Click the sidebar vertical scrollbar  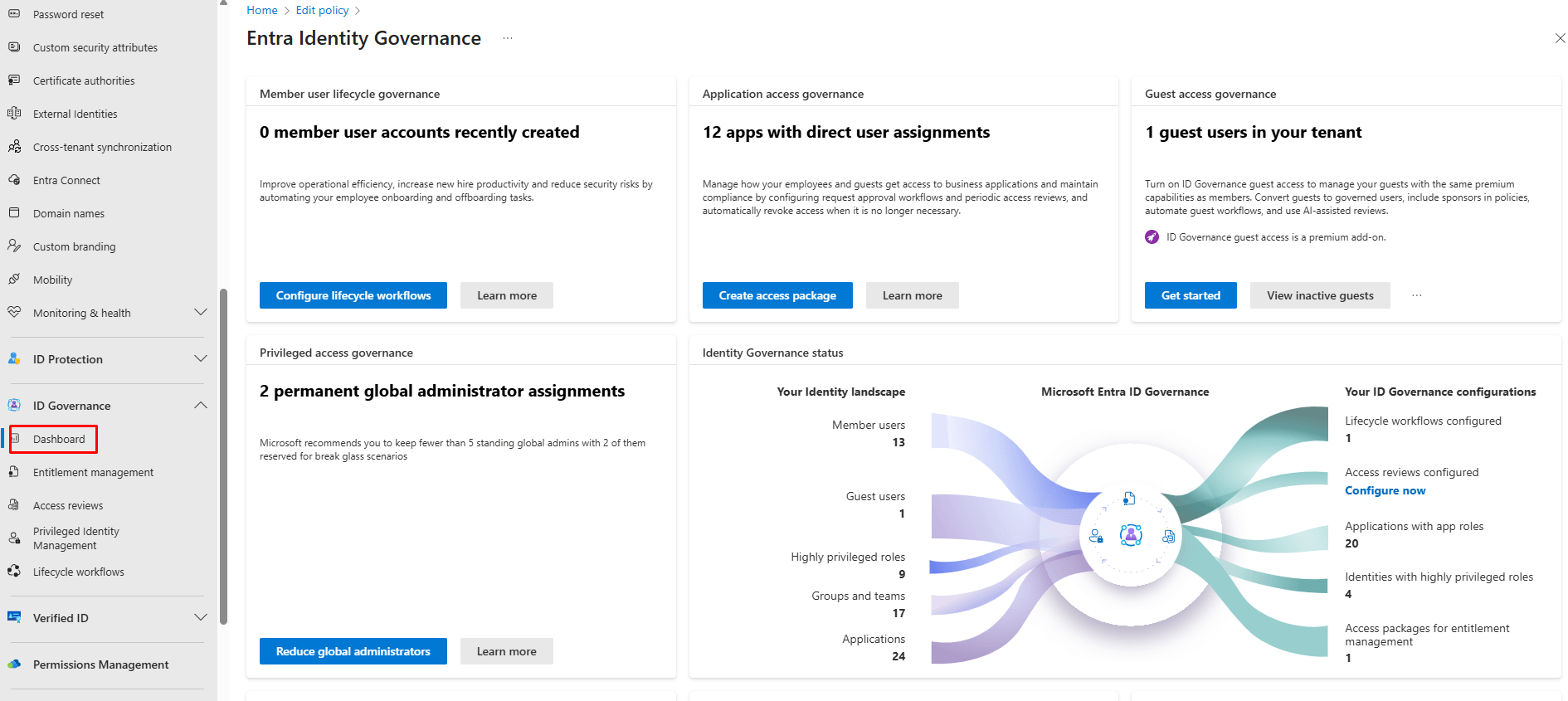pos(223,456)
